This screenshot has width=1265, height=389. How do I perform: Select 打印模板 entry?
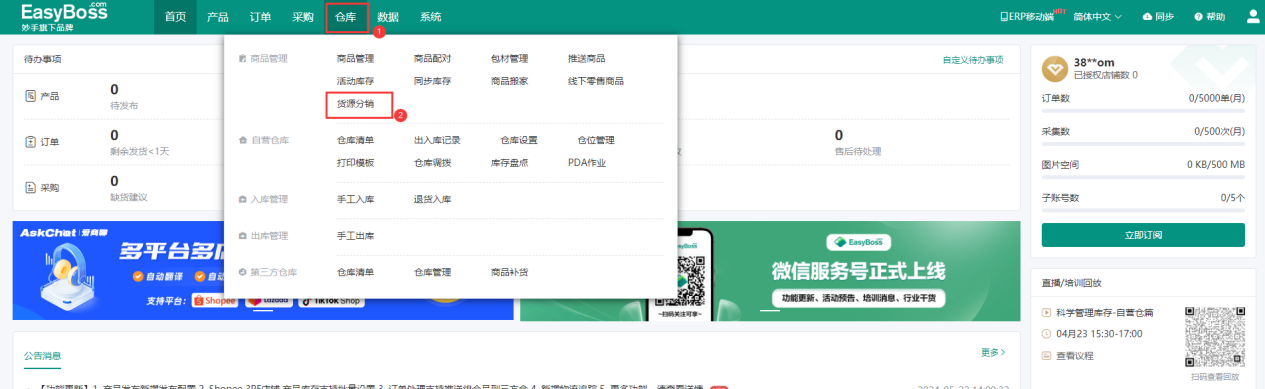pyautogui.click(x=355, y=163)
